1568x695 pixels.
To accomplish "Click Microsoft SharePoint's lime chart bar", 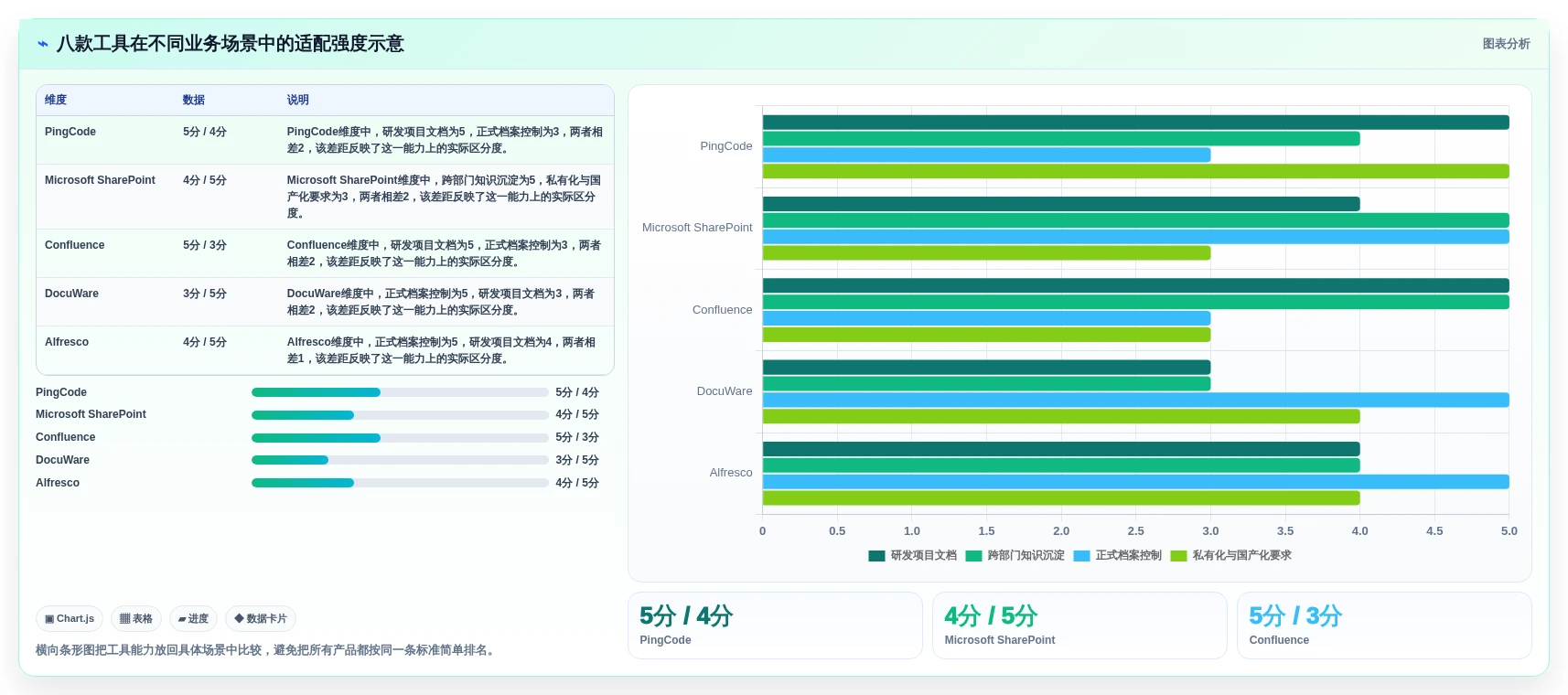I will 986,253.
